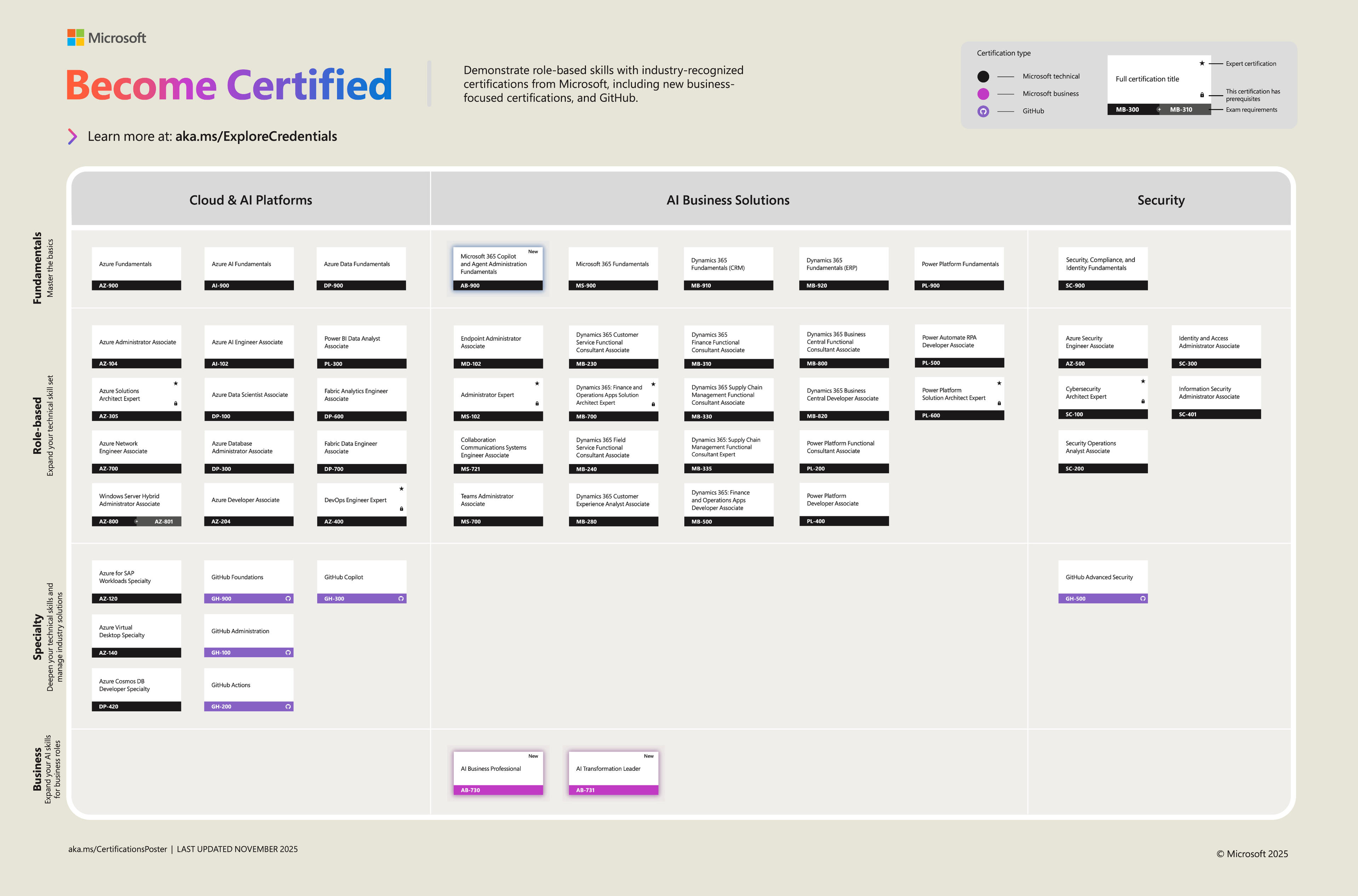1358x896 pixels.
Task: Click the lock on Cybersecurity Architect Expert
Action: point(1143,401)
